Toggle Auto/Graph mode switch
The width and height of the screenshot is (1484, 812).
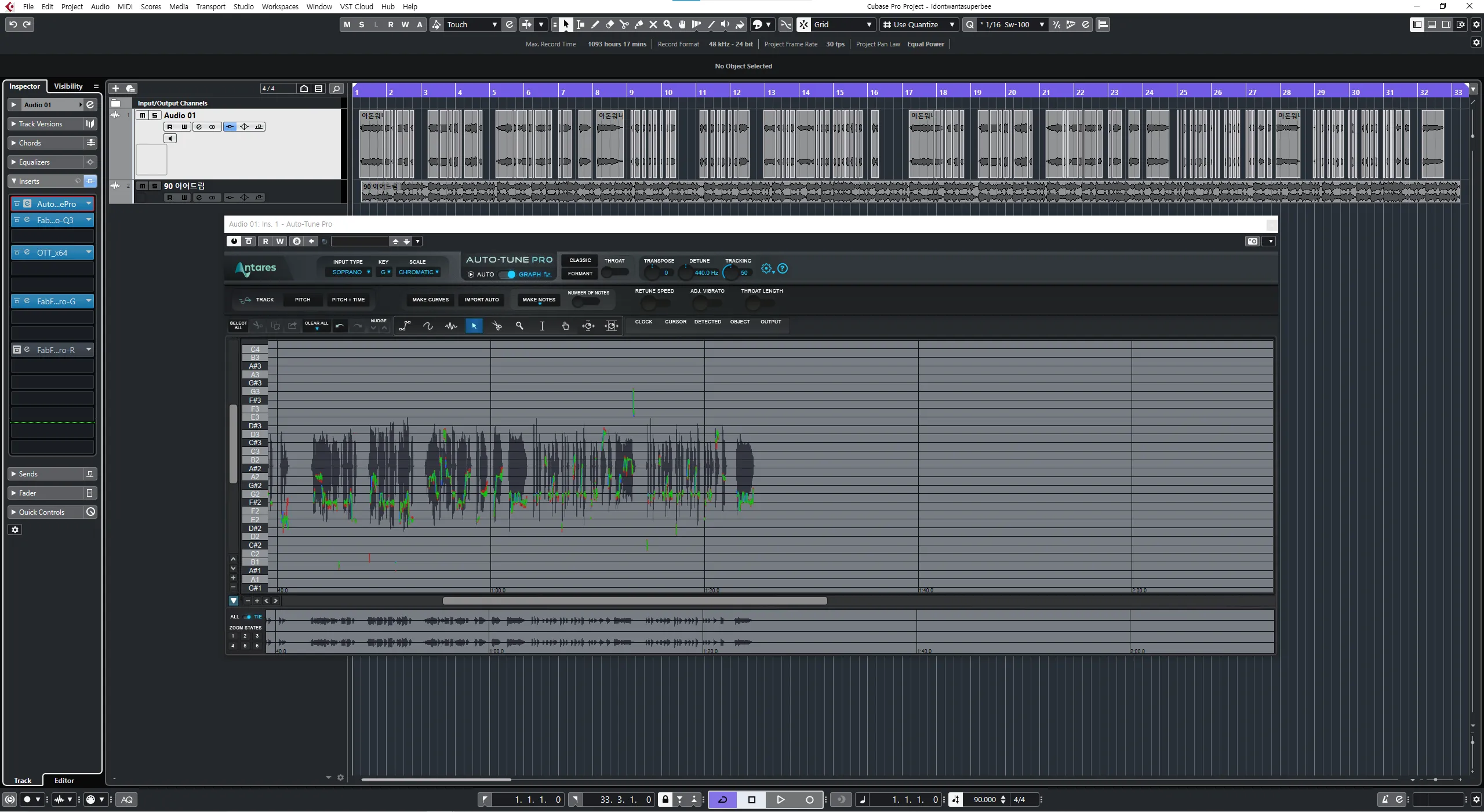click(507, 274)
